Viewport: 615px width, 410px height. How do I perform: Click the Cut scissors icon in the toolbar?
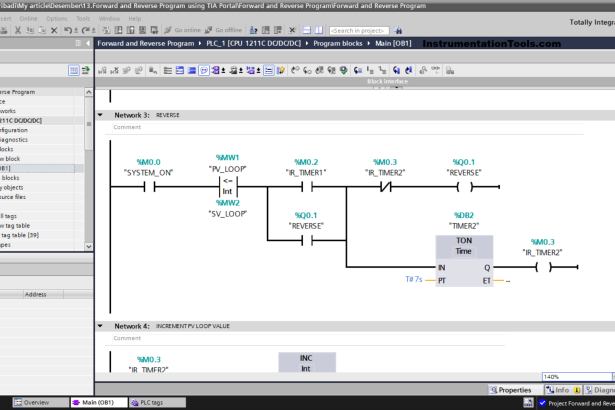18,30
